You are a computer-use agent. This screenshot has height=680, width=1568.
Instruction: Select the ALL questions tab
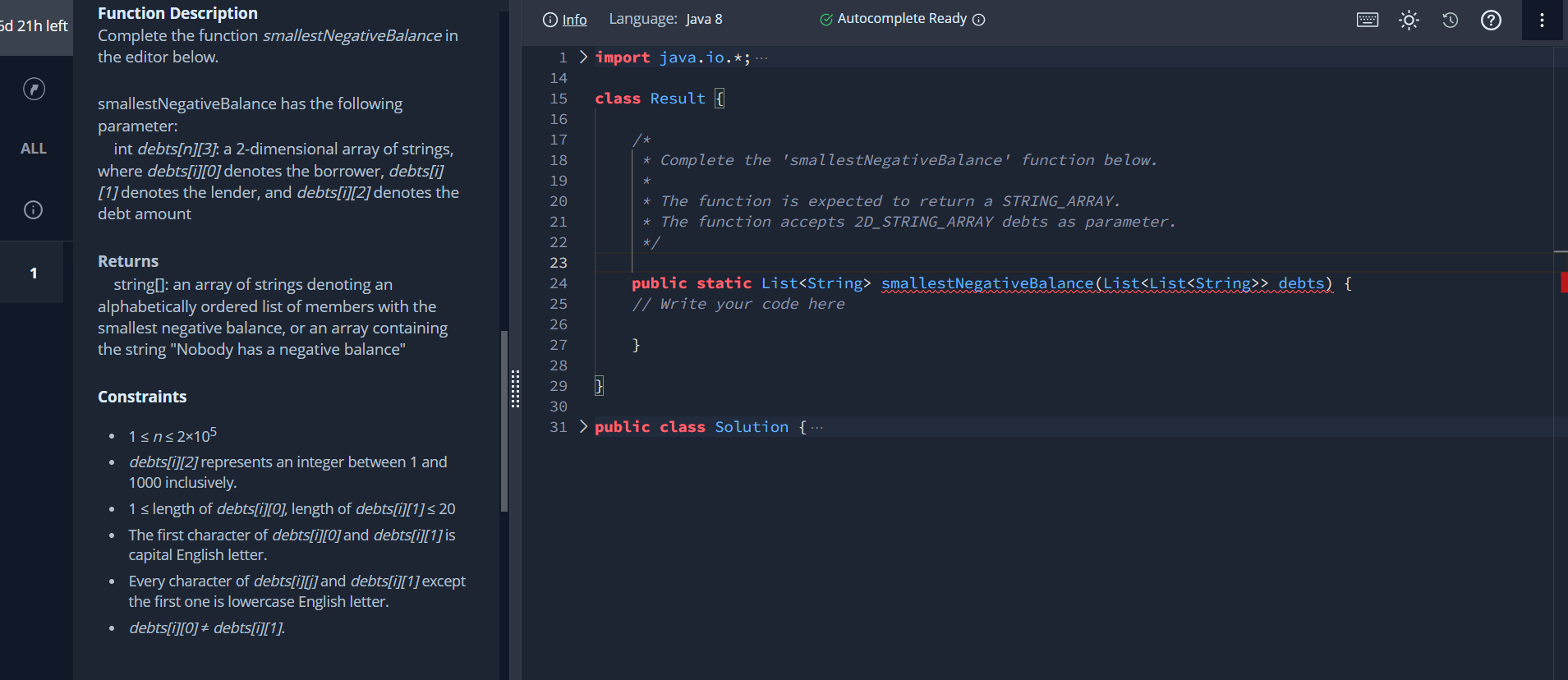34,149
